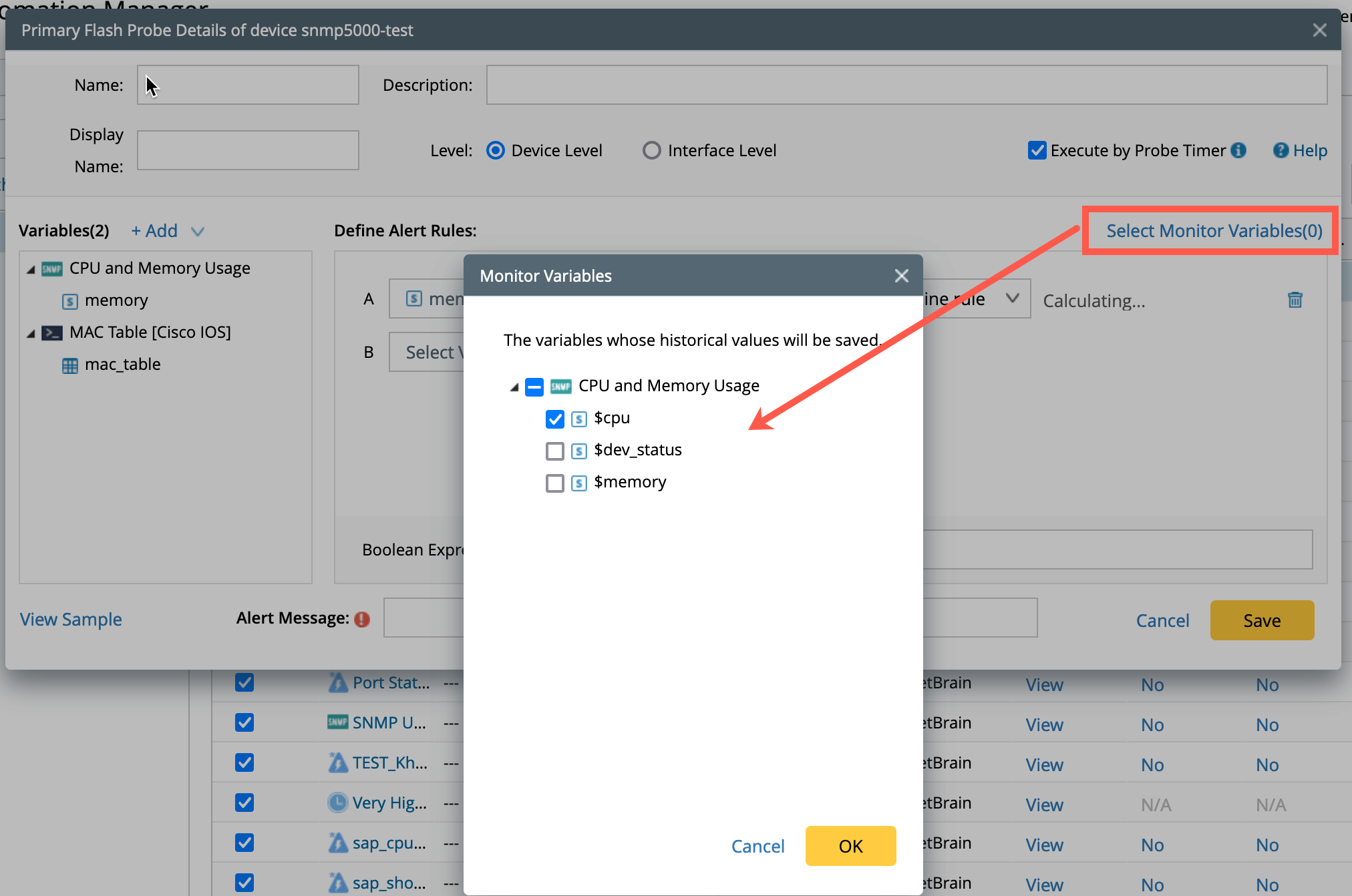Open the Add variables dropdown arrow
This screenshot has width=1352, height=896.
click(197, 232)
